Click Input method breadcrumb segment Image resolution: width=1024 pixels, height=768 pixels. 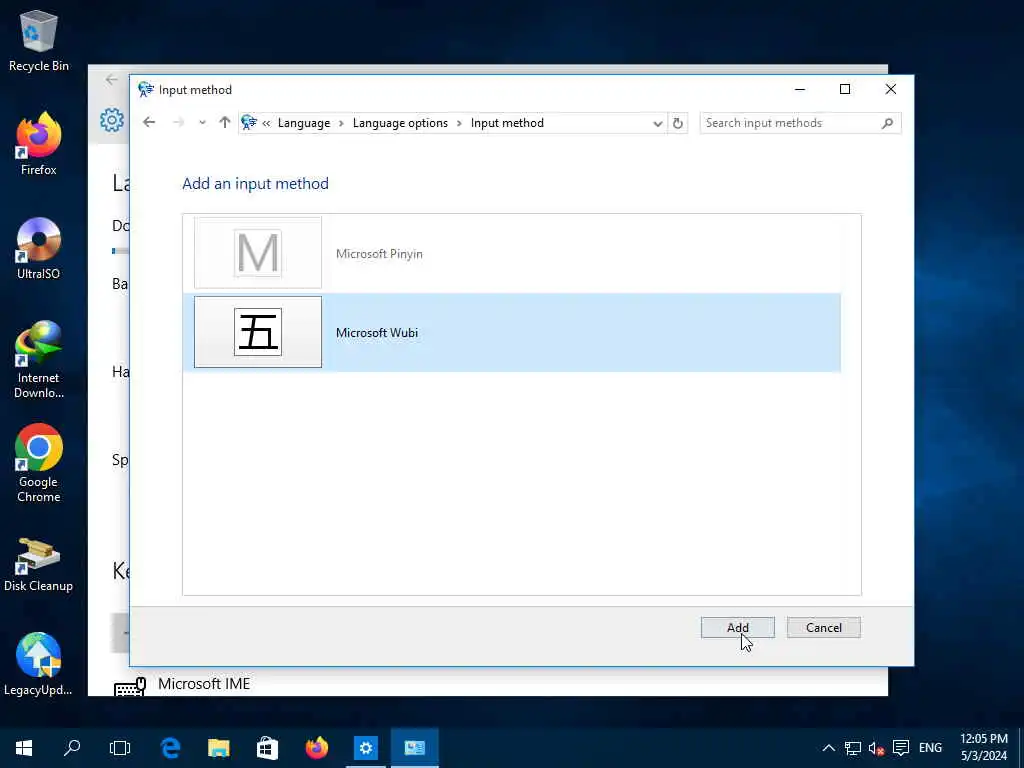tap(507, 123)
